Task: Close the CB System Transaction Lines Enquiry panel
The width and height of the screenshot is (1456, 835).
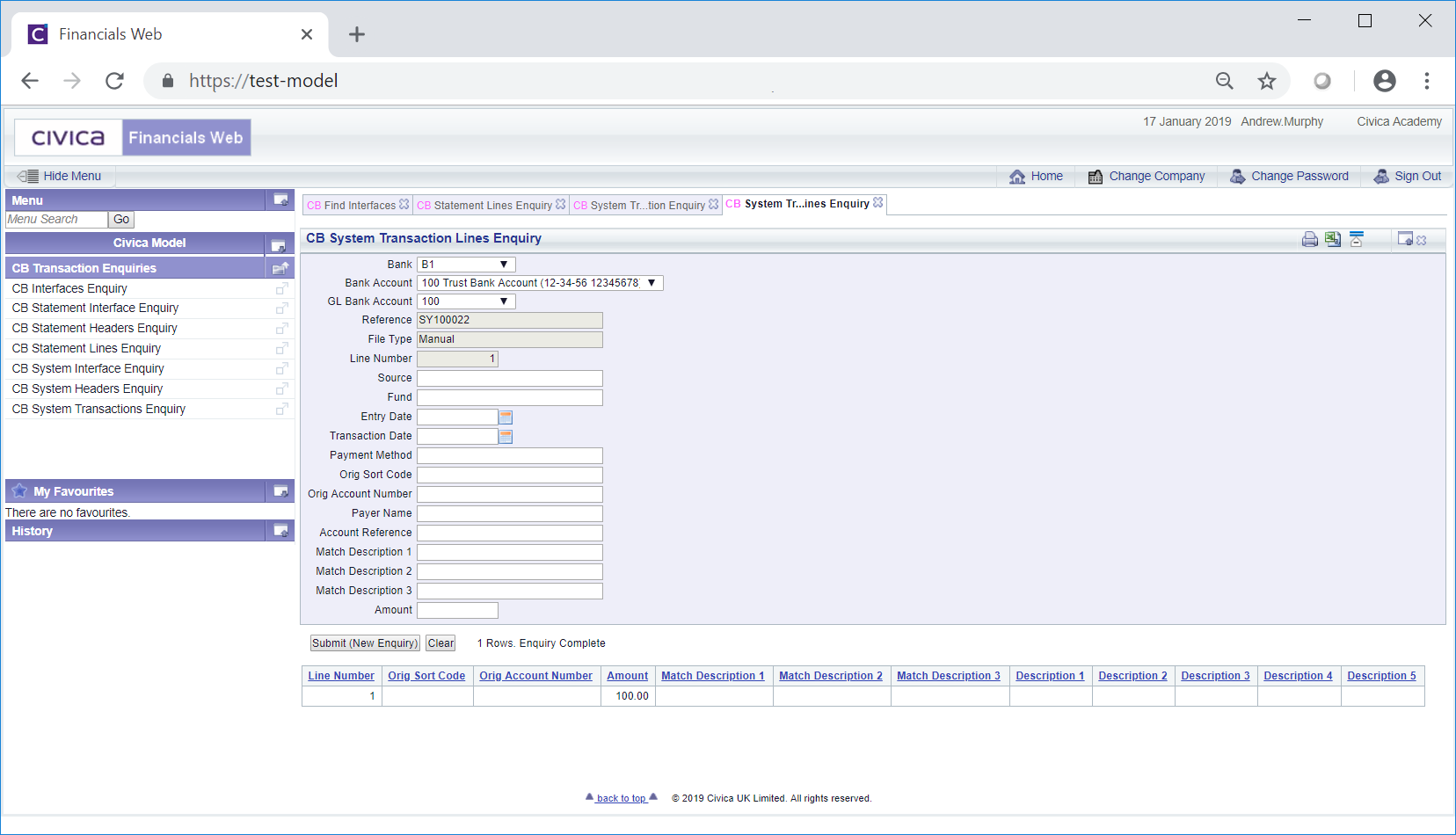Action: (x=1422, y=240)
